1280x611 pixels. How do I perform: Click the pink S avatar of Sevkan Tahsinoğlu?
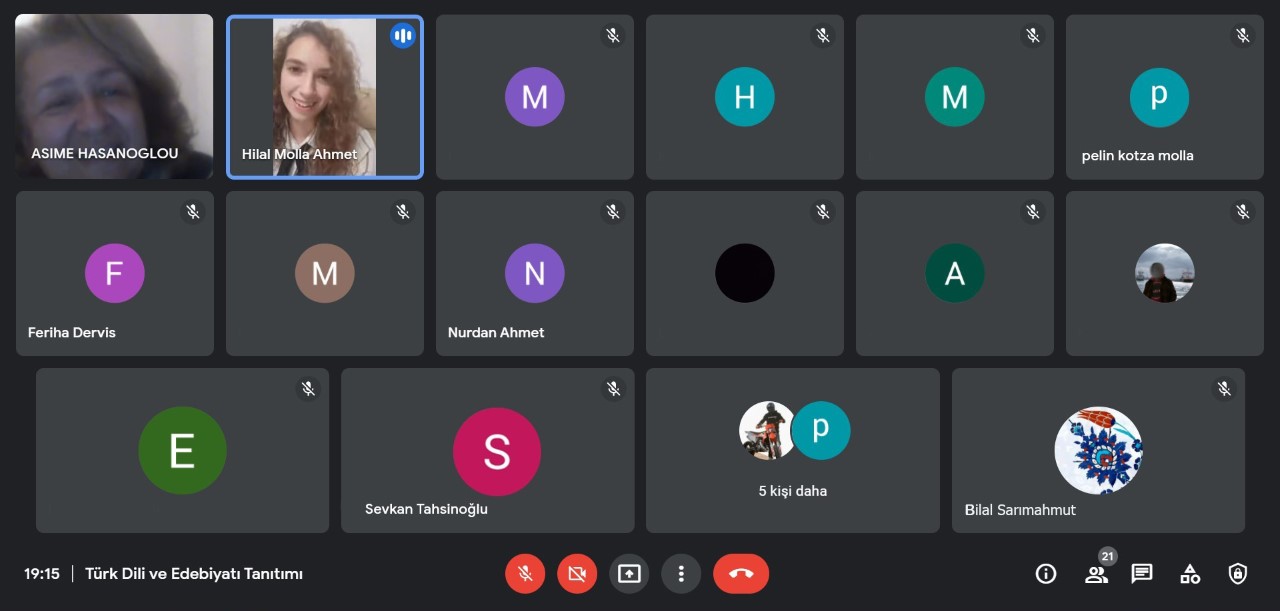click(x=497, y=451)
